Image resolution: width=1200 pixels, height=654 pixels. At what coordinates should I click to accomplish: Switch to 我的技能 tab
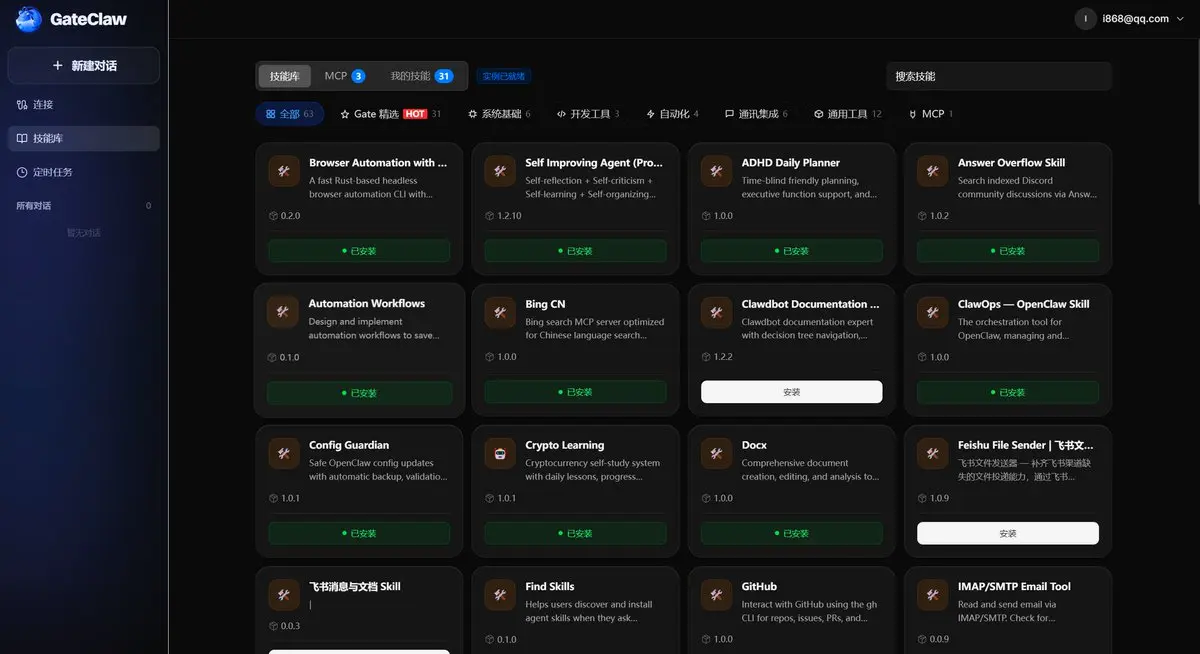tap(421, 76)
